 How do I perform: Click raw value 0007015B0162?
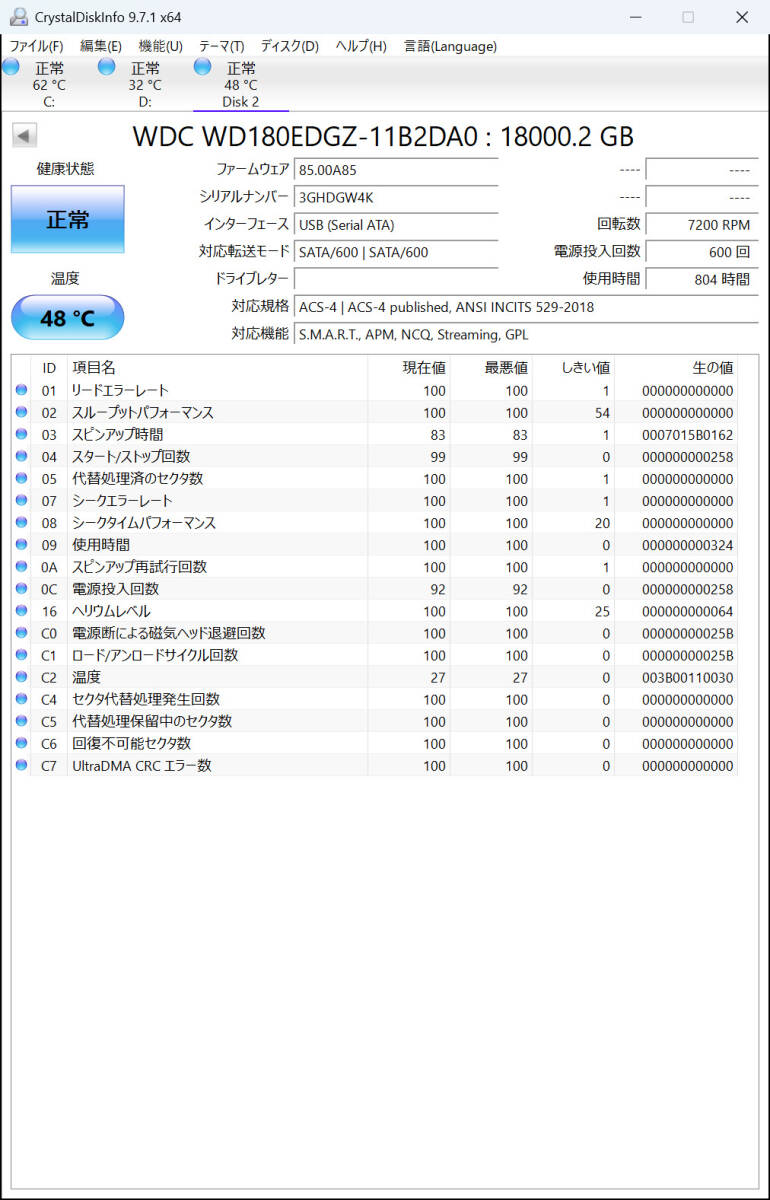click(x=688, y=435)
